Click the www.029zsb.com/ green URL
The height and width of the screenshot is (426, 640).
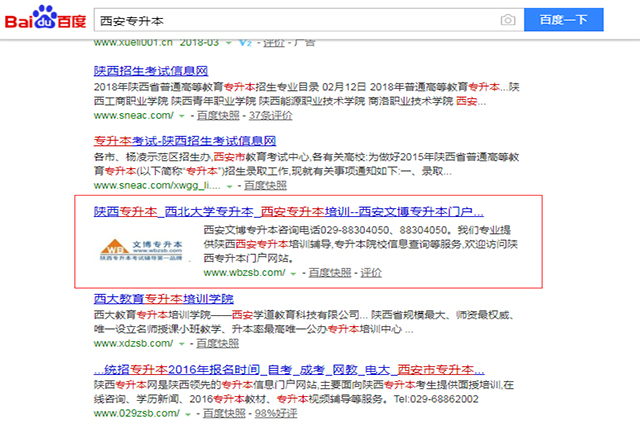point(137,413)
